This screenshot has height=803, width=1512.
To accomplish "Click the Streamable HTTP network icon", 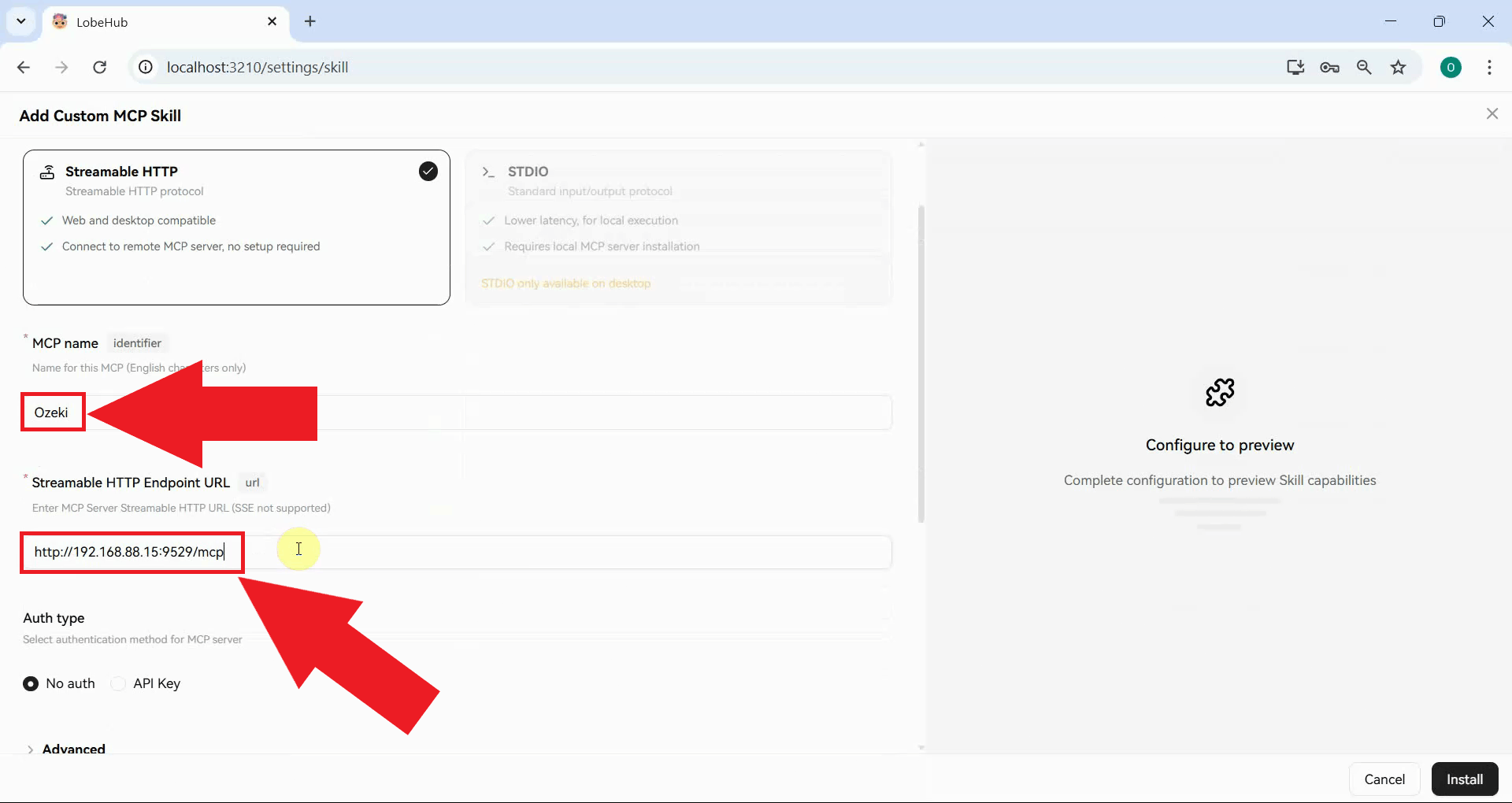I will [x=47, y=172].
